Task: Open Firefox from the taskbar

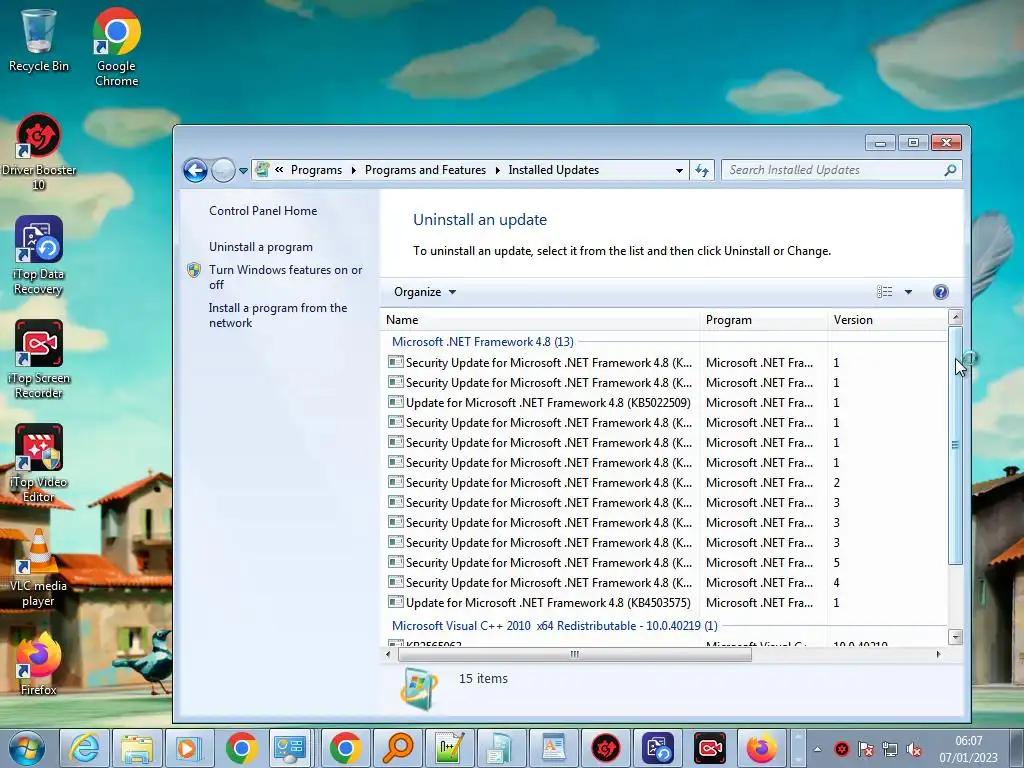Action: (x=761, y=748)
